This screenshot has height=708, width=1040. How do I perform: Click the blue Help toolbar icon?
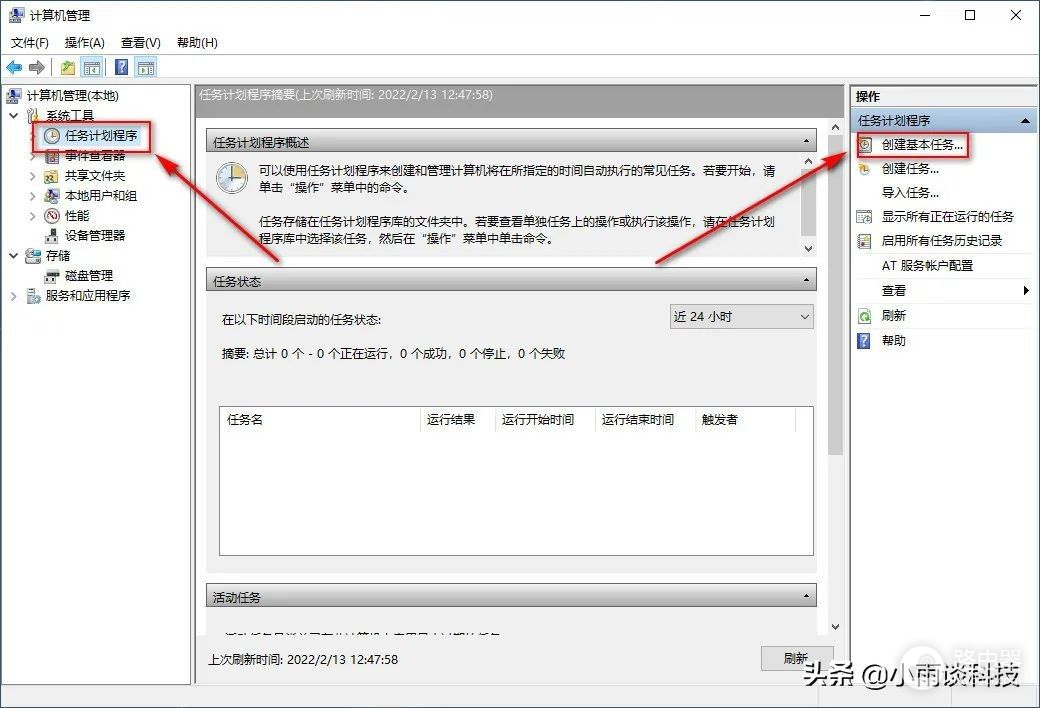tap(122, 67)
